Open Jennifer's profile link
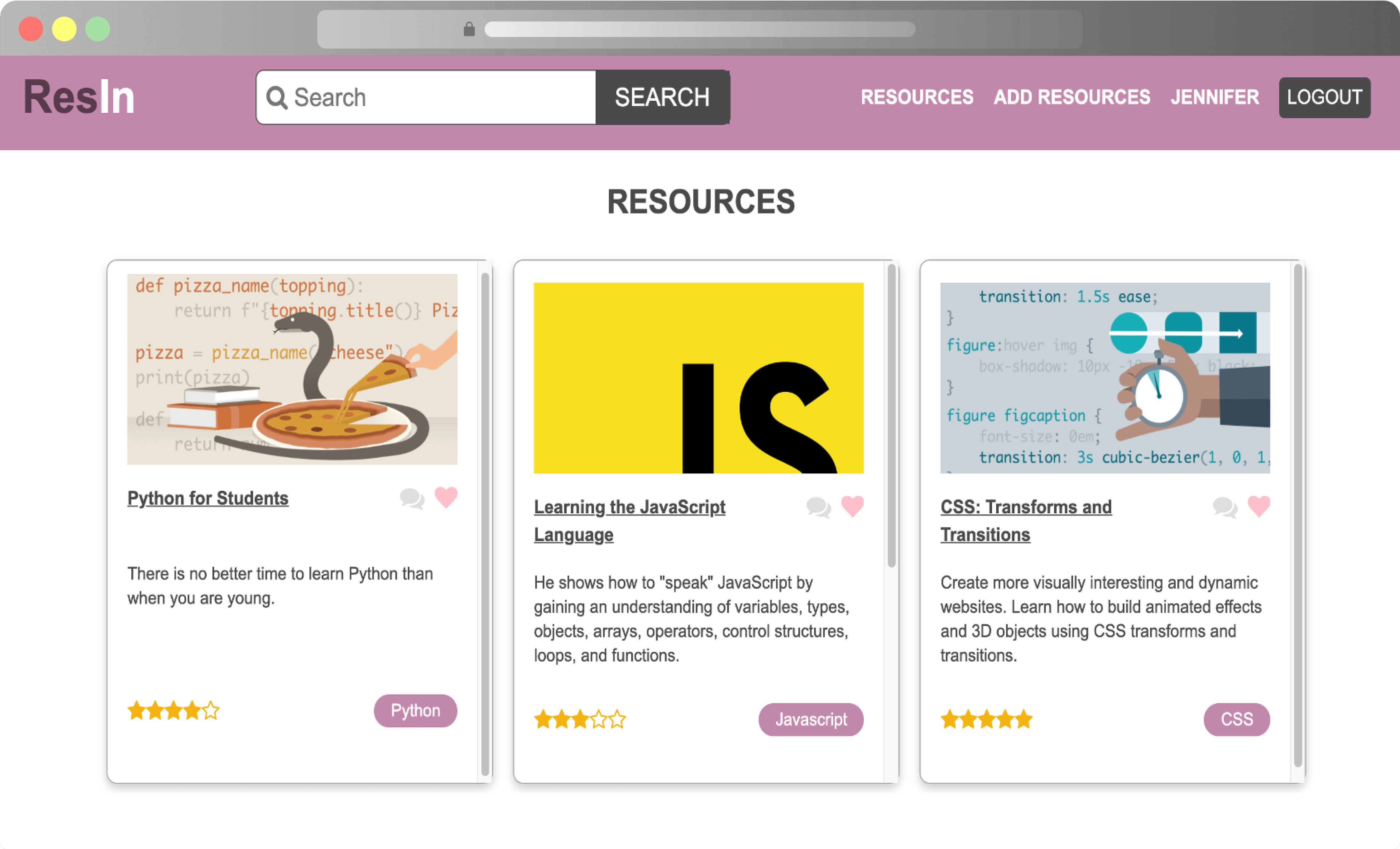 (x=1214, y=97)
